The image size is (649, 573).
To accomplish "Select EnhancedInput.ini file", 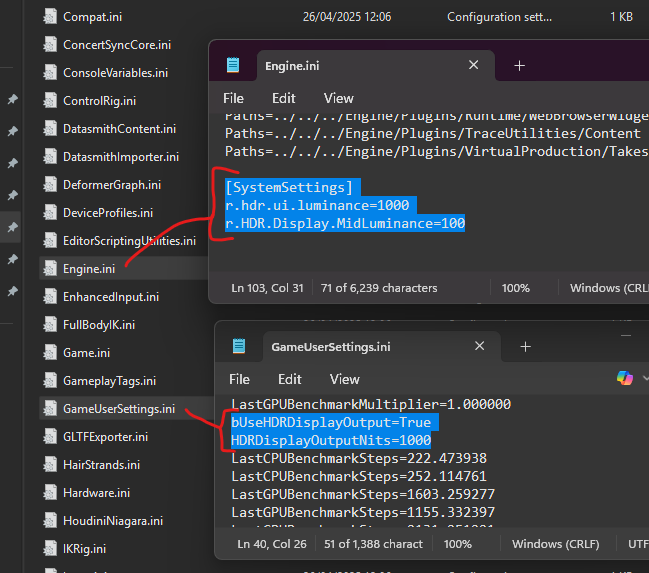I will click(x=111, y=297).
